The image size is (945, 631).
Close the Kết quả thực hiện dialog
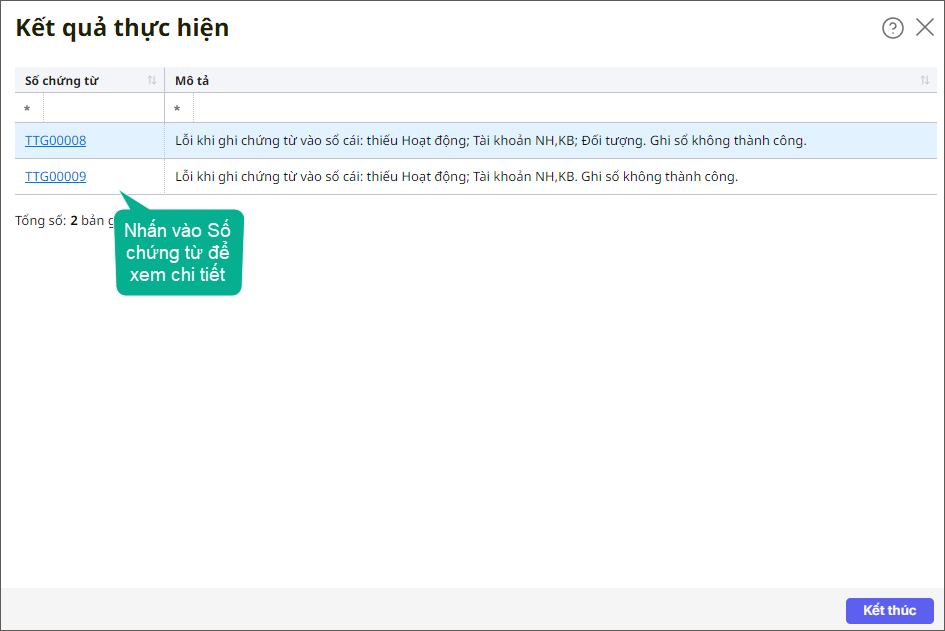[925, 28]
